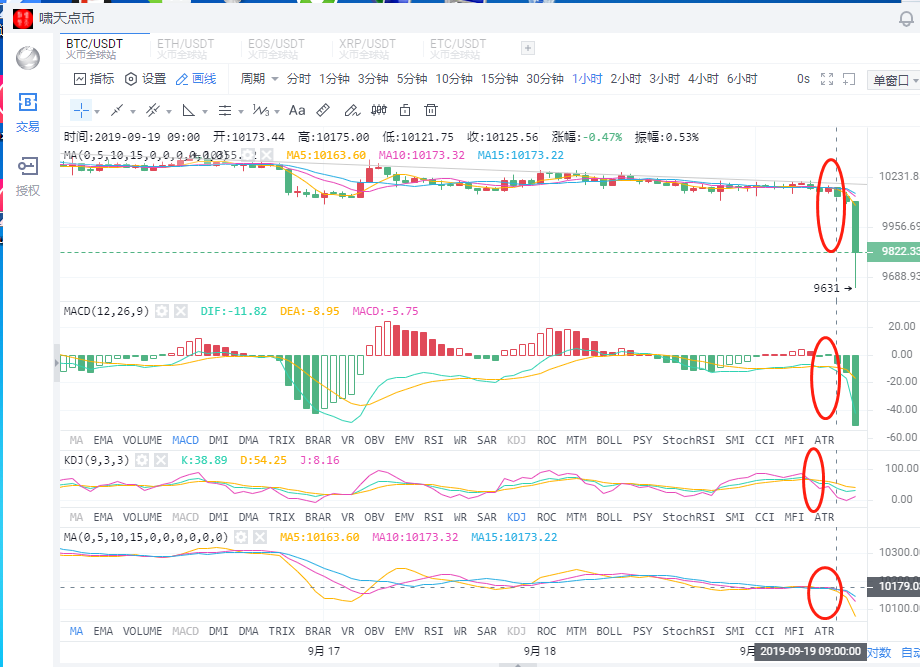This screenshot has height=667, width=920.
Task: Select the parallel channel drawing tool
Action: tap(153, 110)
